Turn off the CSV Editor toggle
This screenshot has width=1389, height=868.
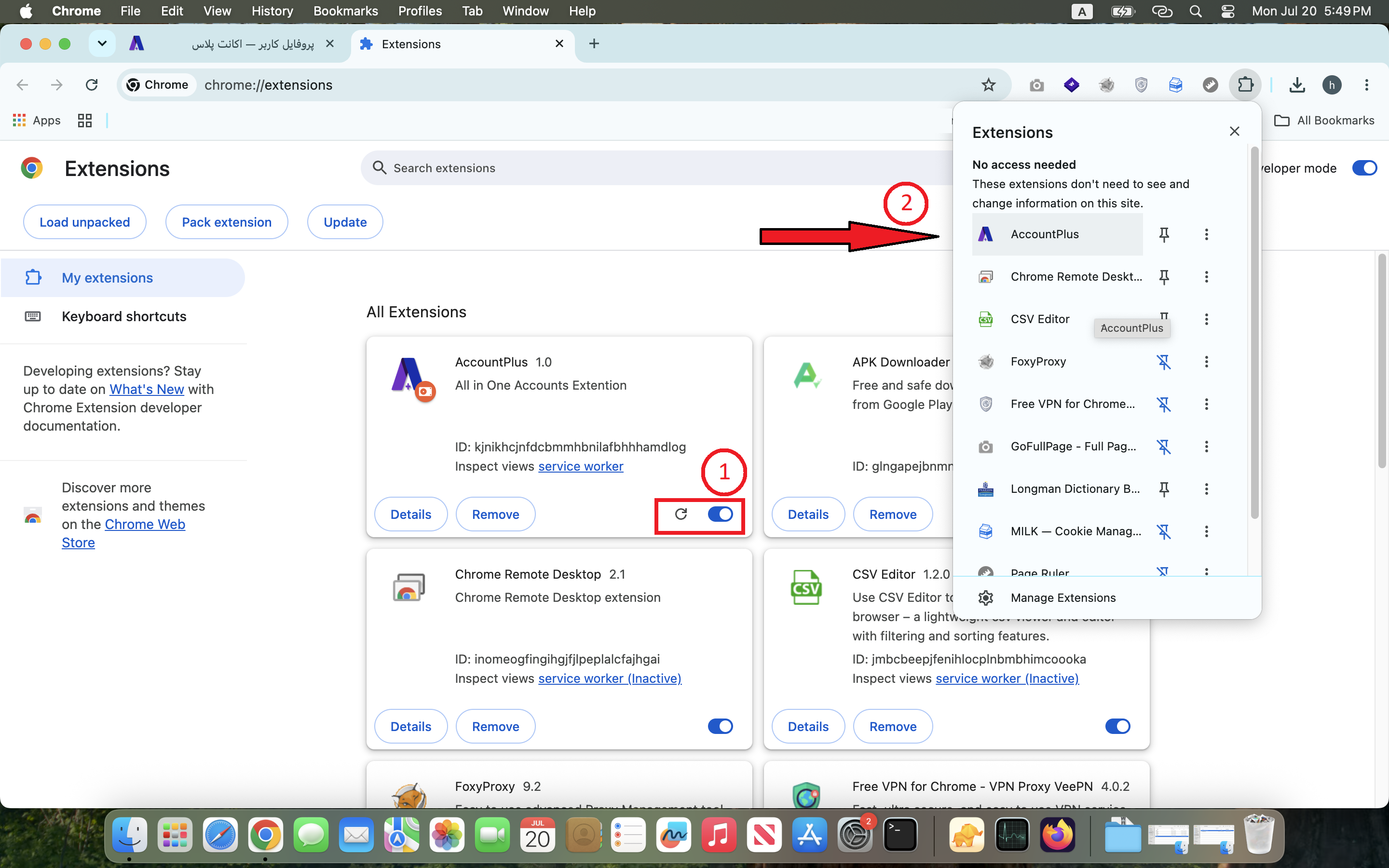[1117, 726]
